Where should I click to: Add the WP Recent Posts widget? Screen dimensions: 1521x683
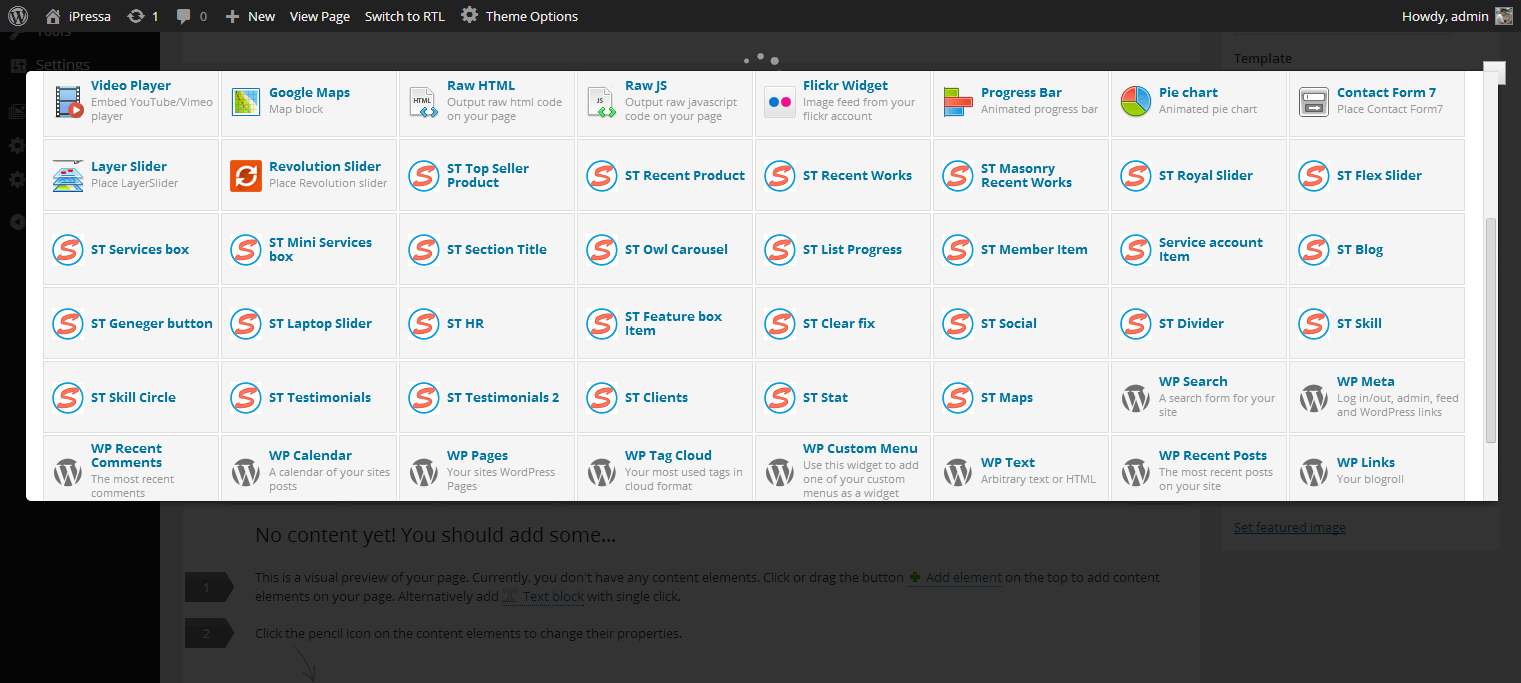pos(1199,468)
